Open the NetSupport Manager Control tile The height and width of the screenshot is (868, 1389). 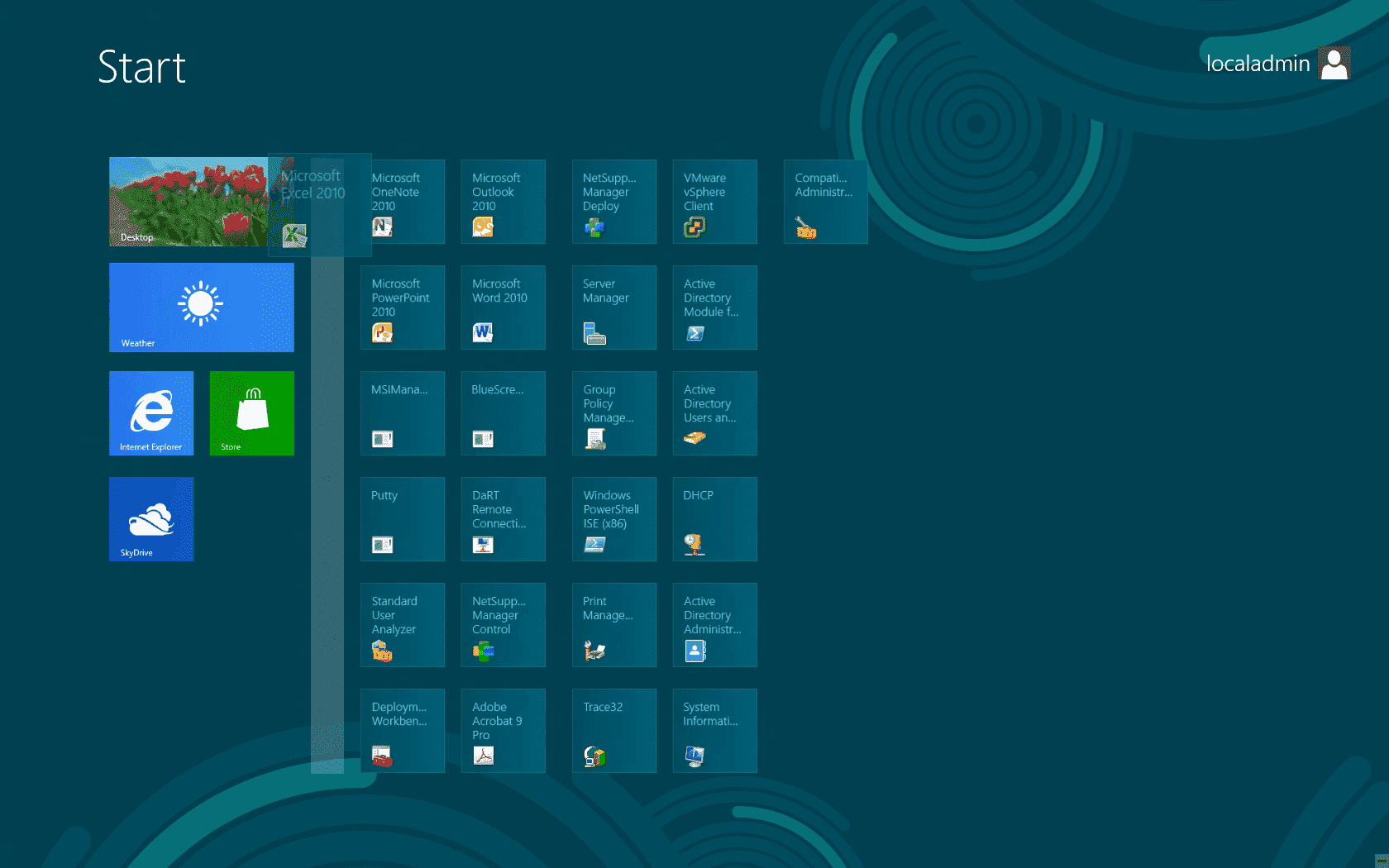pos(504,625)
